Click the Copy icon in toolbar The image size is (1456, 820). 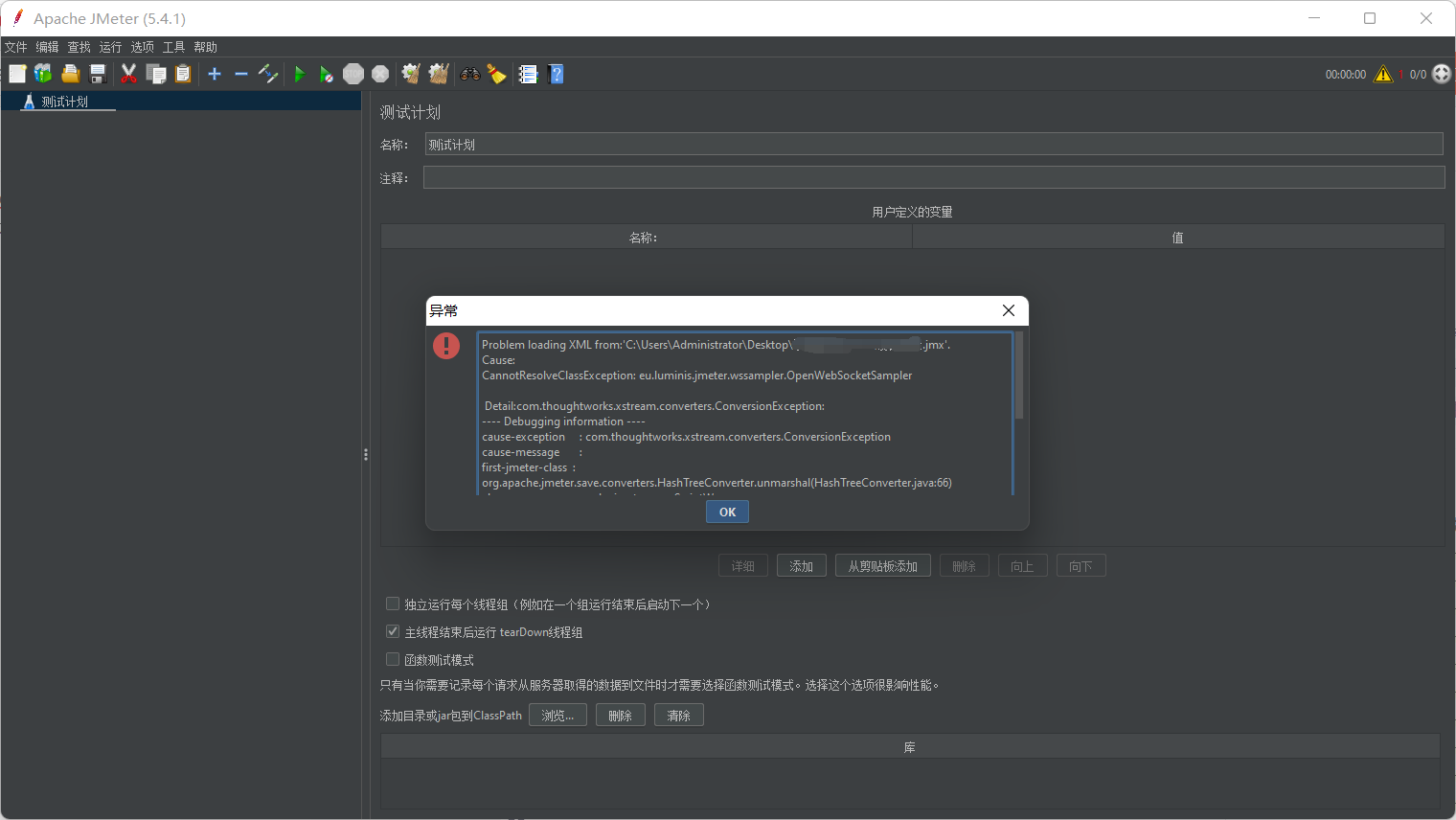tap(156, 74)
